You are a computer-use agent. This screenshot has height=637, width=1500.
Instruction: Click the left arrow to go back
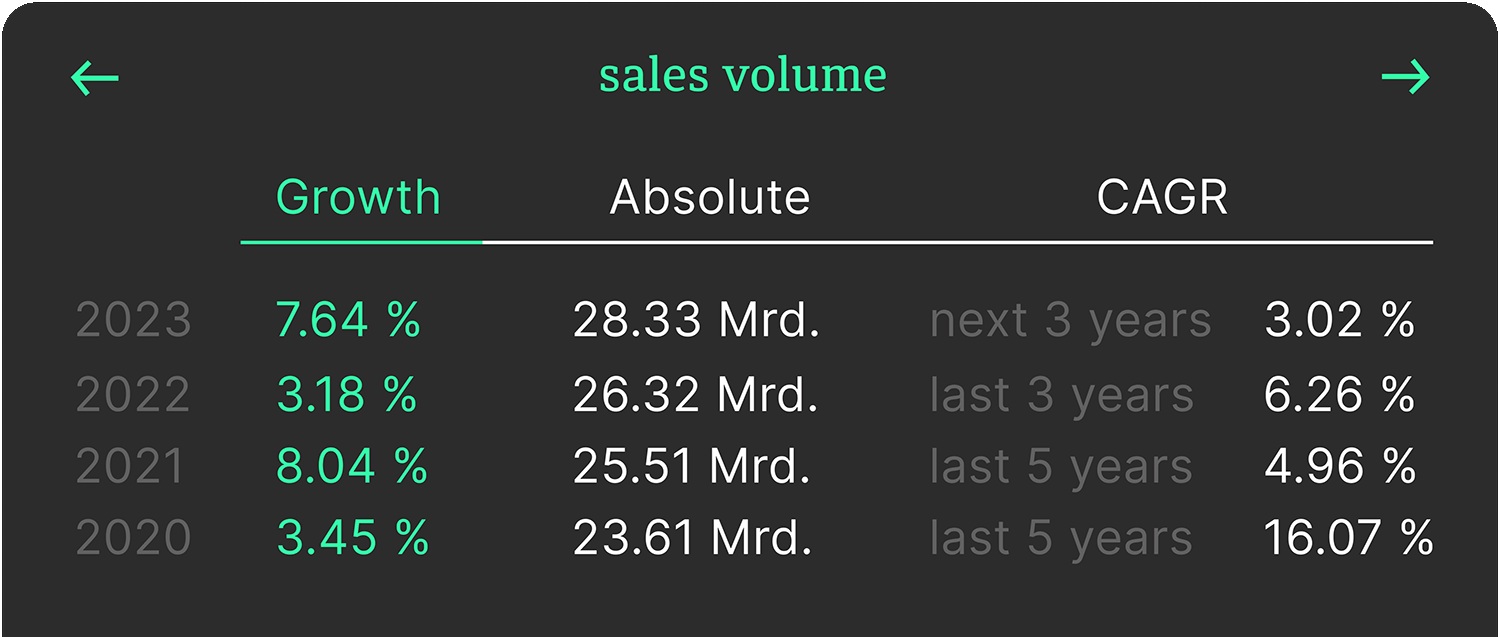(x=95, y=77)
